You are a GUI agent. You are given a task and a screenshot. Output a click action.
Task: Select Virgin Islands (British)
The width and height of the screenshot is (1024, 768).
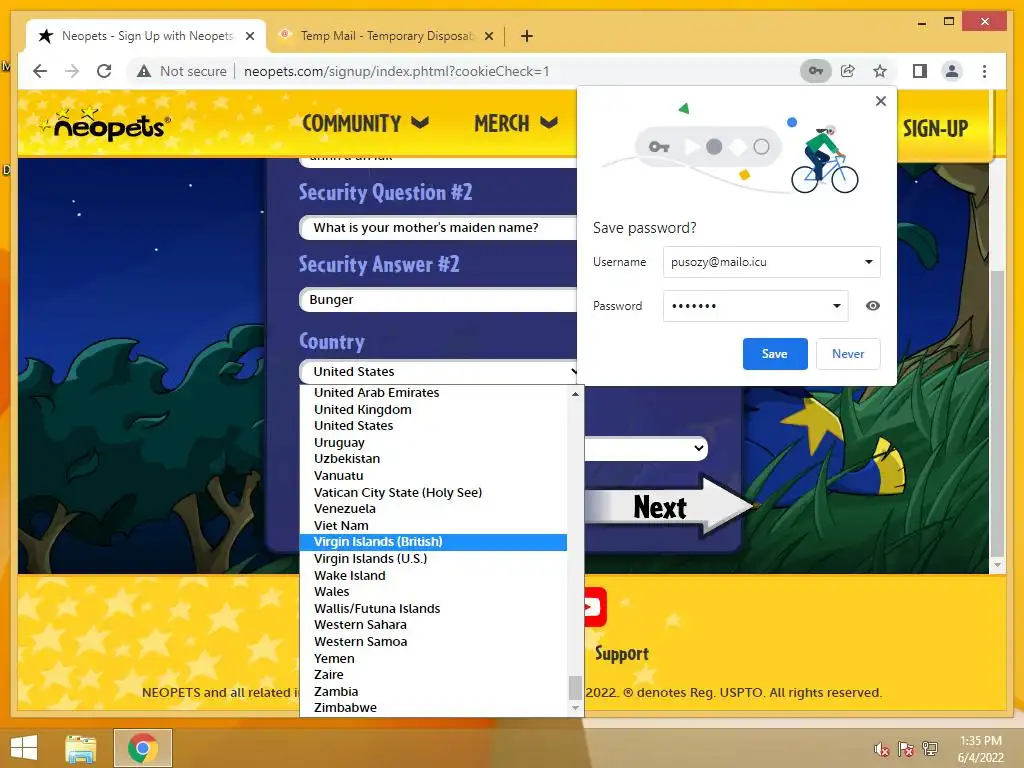pos(434,542)
